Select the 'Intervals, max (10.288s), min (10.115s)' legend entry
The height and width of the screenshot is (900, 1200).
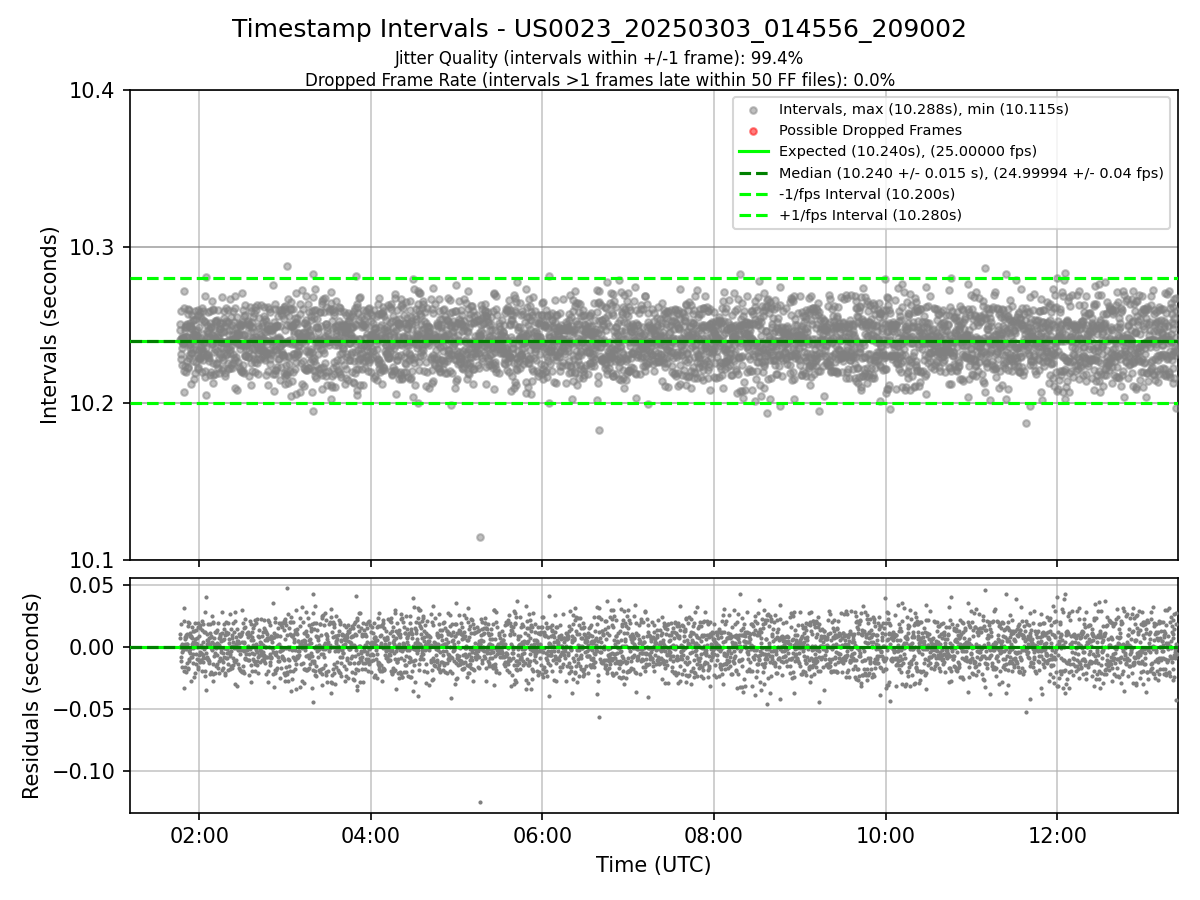pyautogui.click(x=924, y=109)
